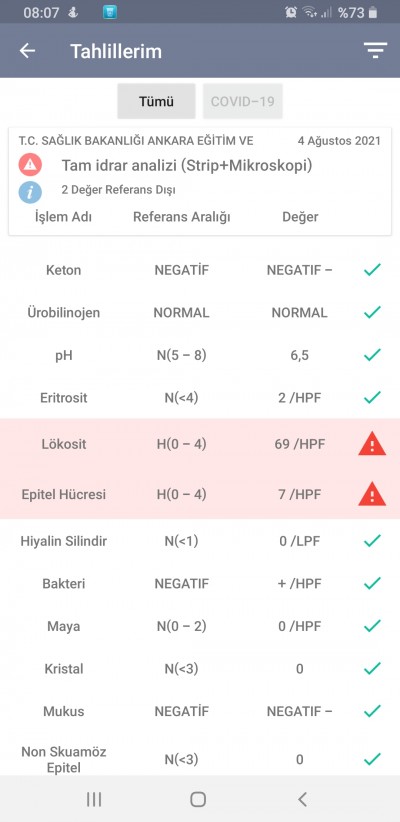Screen dimensions: 400x822
Task: Tap red warning icon beside test title
Action: point(30,165)
